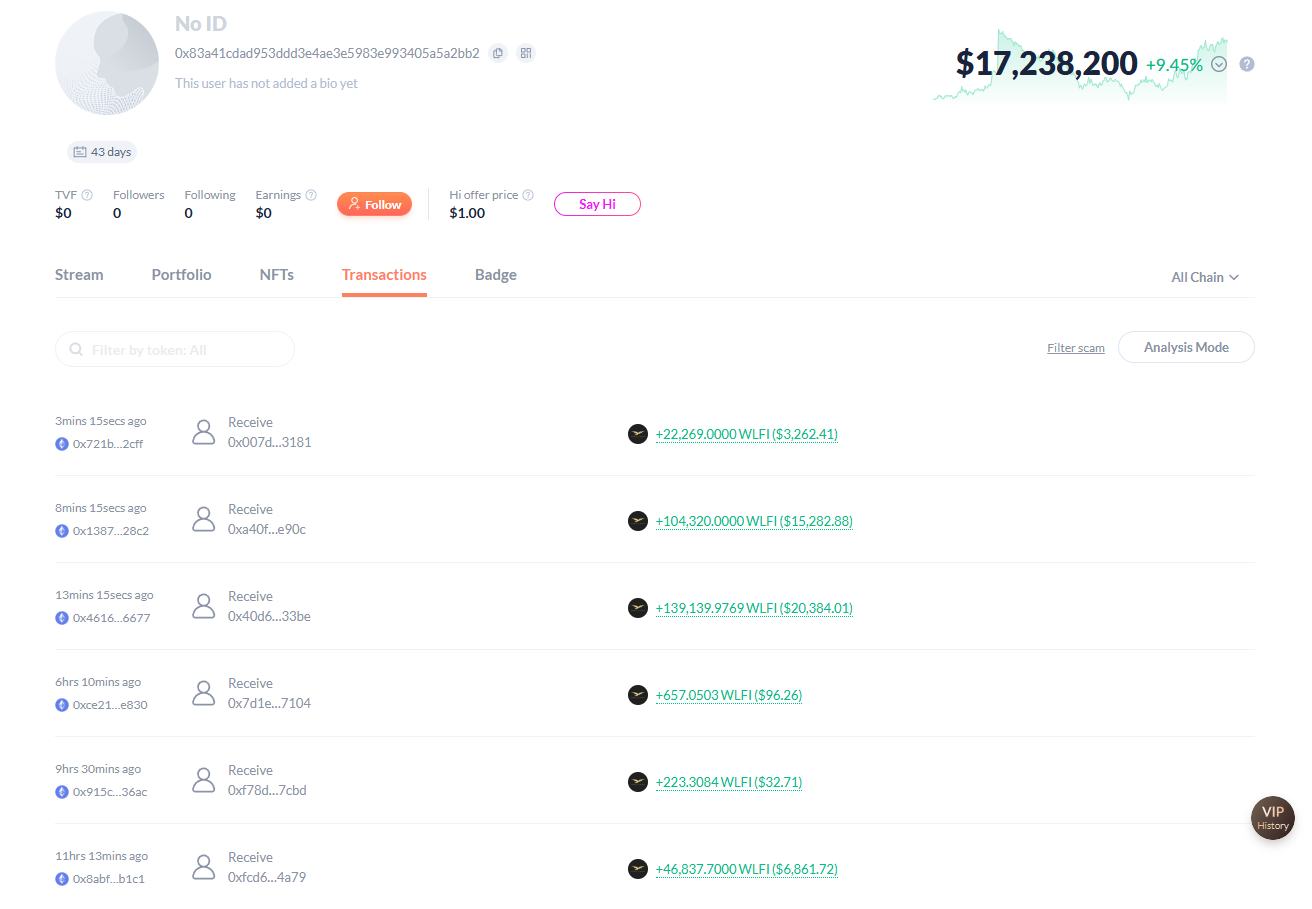
Task: Click the profile avatar image
Action: 107,64
